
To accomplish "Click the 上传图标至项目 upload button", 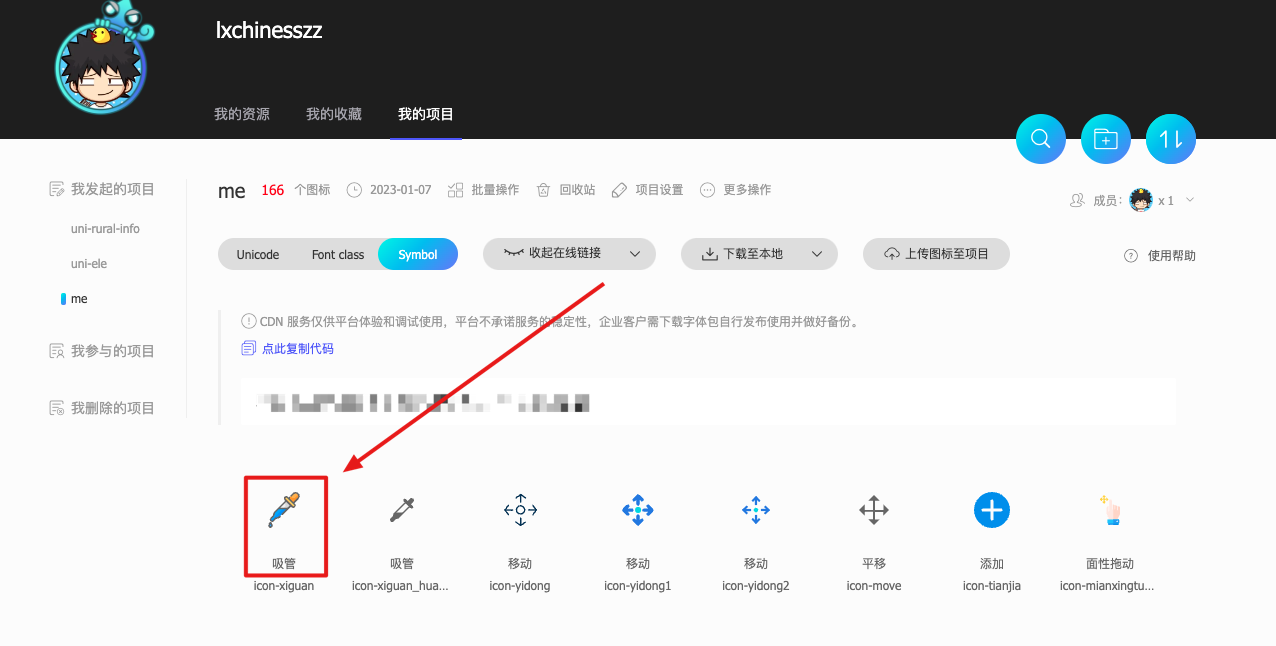I will pyautogui.click(x=936, y=254).
